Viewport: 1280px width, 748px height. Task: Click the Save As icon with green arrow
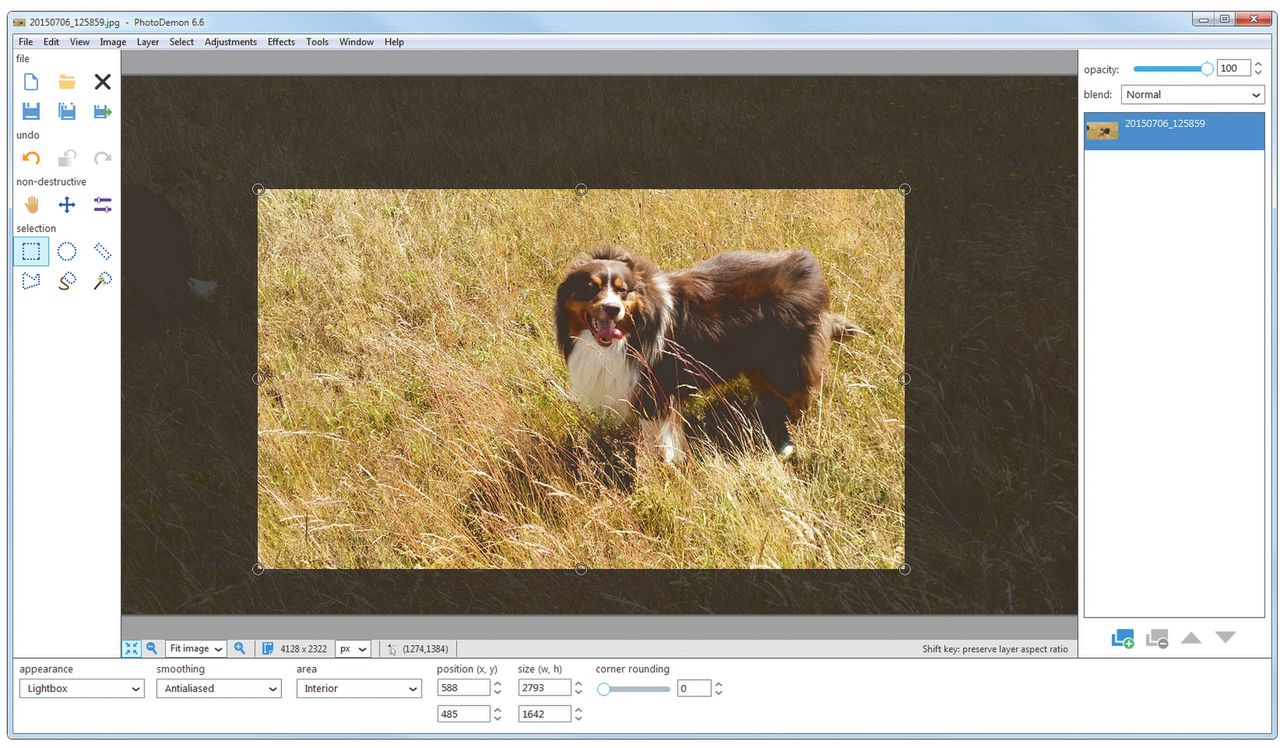pyautogui.click(x=102, y=111)
